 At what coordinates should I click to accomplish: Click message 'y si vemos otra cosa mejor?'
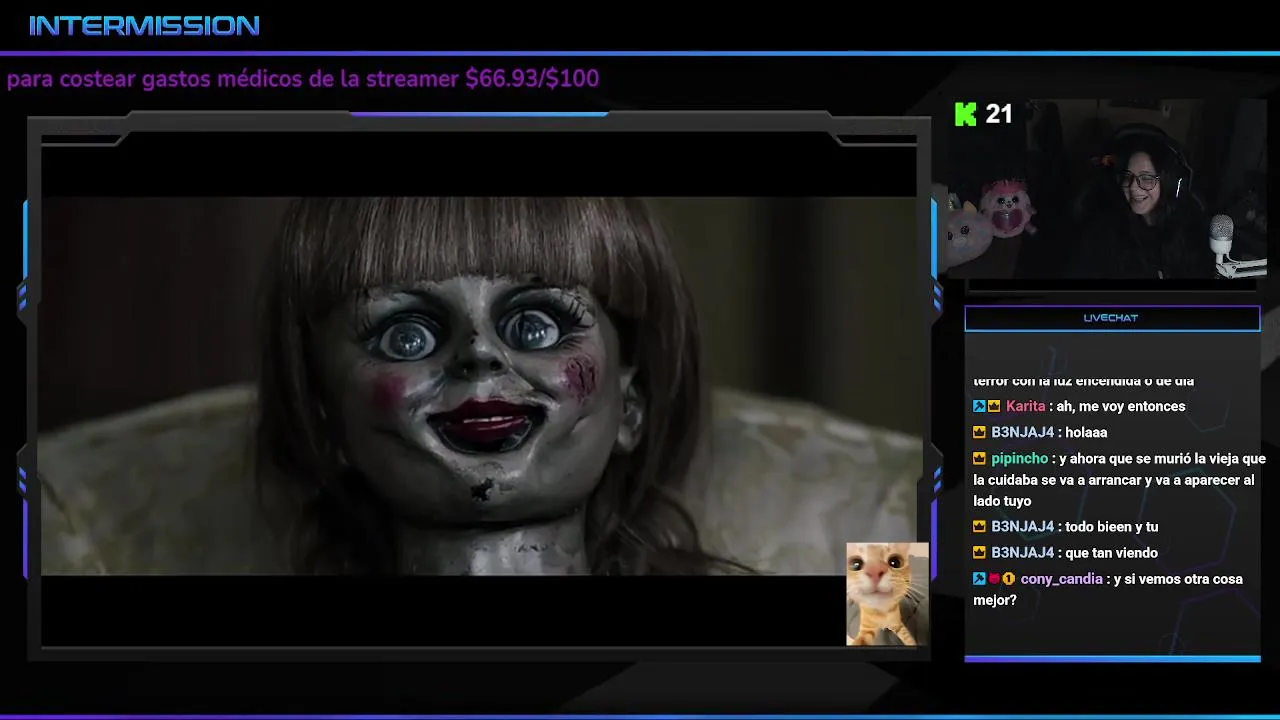[x=1108, y=589]
